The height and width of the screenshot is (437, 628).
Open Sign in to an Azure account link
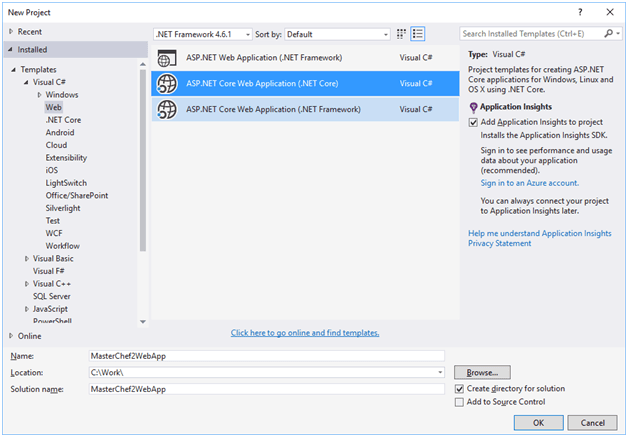(x=529, y=183)
